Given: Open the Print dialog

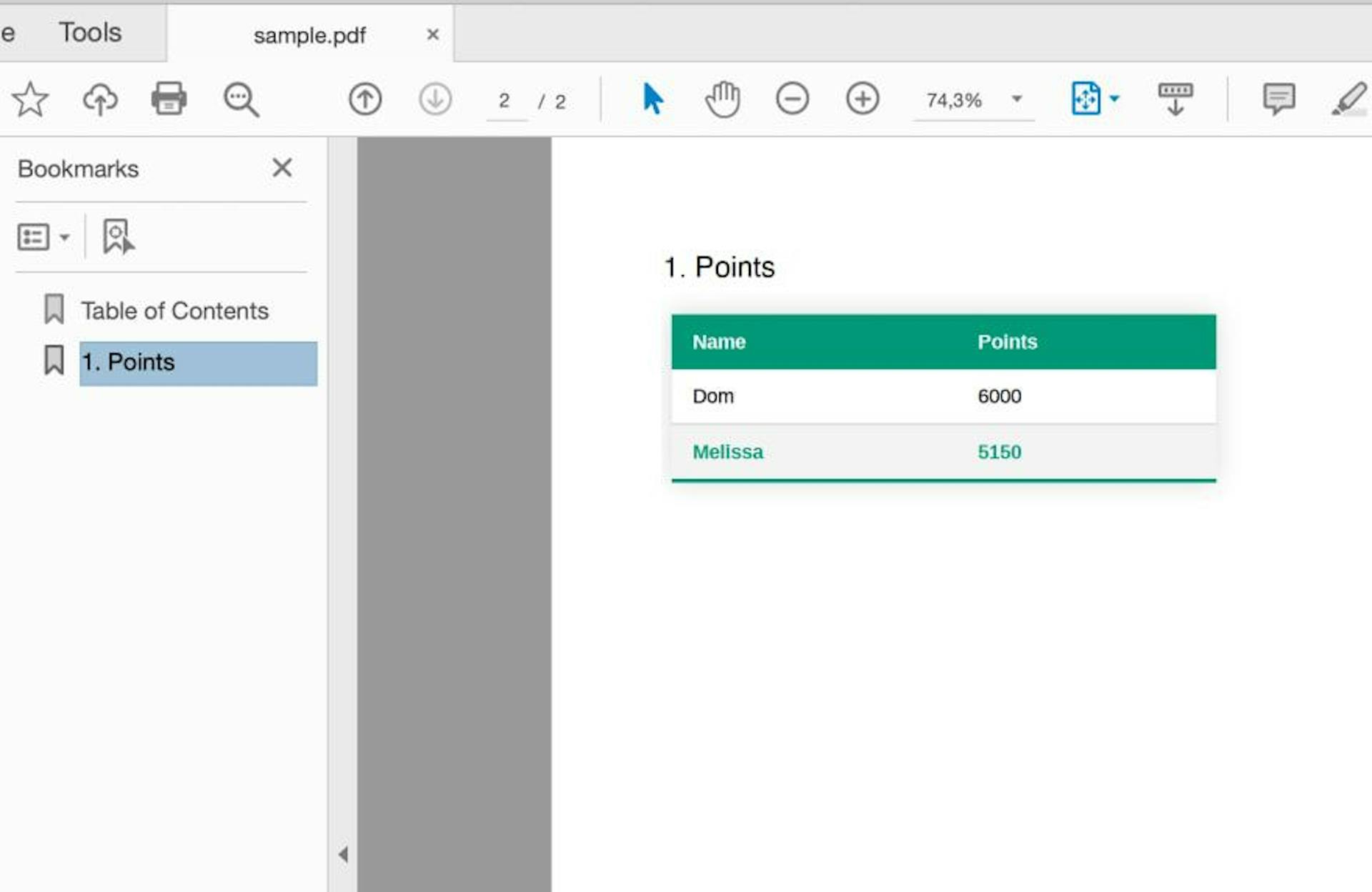Looking at the screenshot, I should [169, 99].
